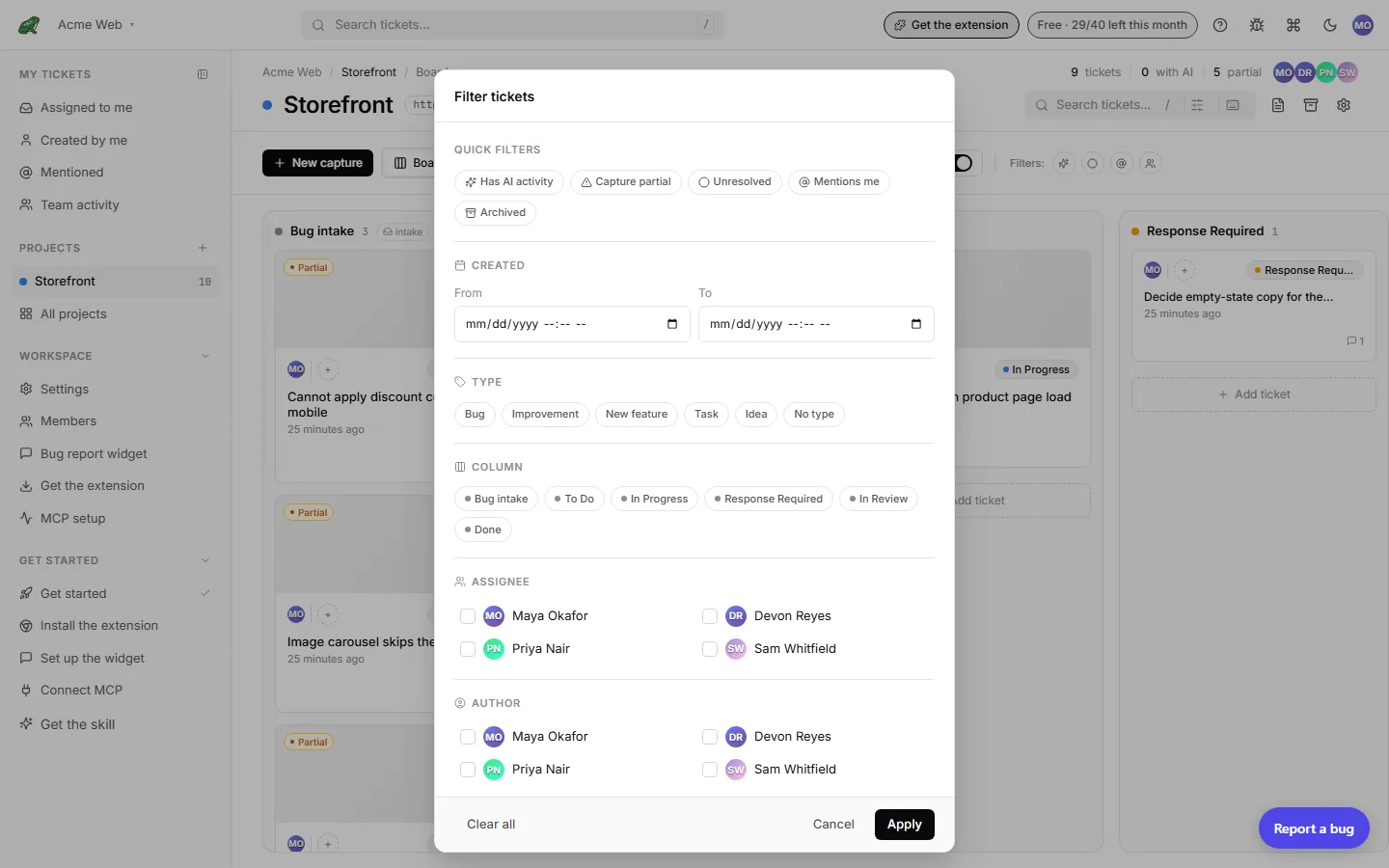Check Maya Okafor under Assignee
Viewport: 1389px width, 868px height.
pyautogui.click(x=468, y=616)
